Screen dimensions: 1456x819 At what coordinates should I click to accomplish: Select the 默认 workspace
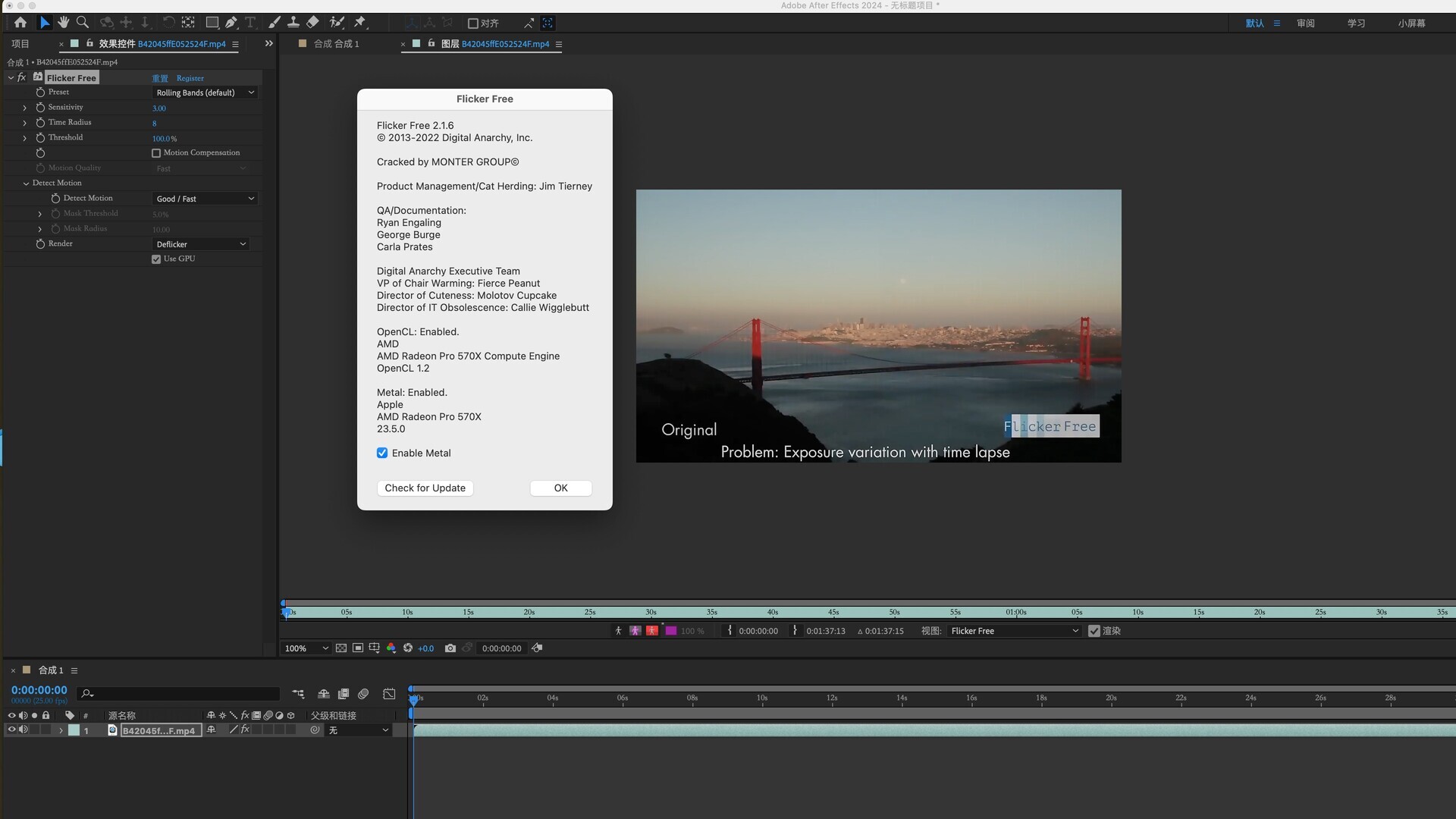click(1254, 24)
